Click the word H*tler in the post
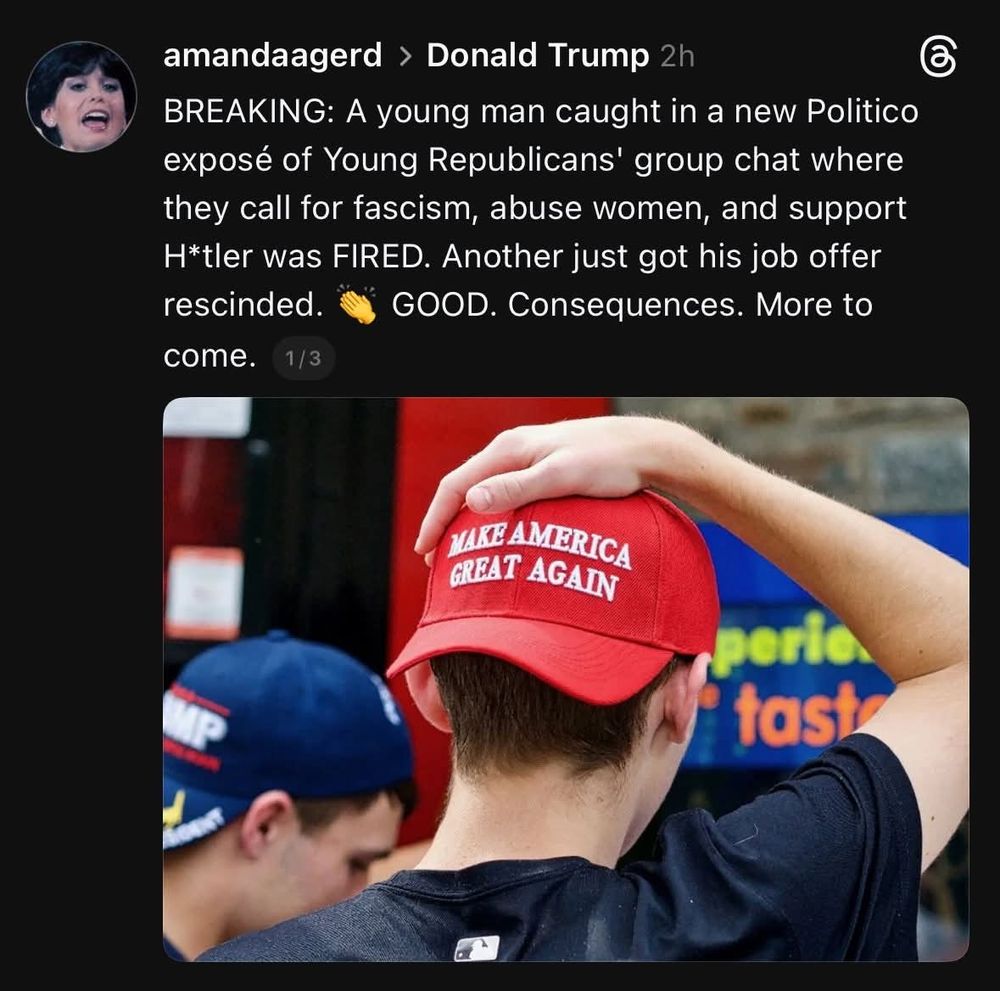1000x991 pixels. tap(208, 256)
